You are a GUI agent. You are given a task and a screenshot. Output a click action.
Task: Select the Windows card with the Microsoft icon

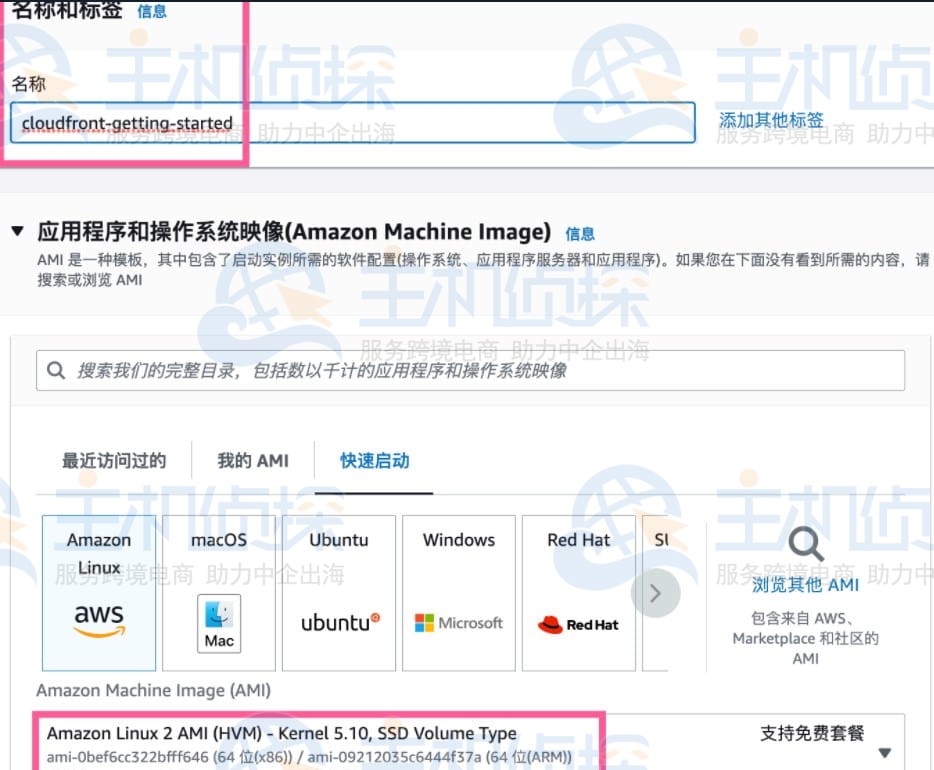(x=458, y=592)
